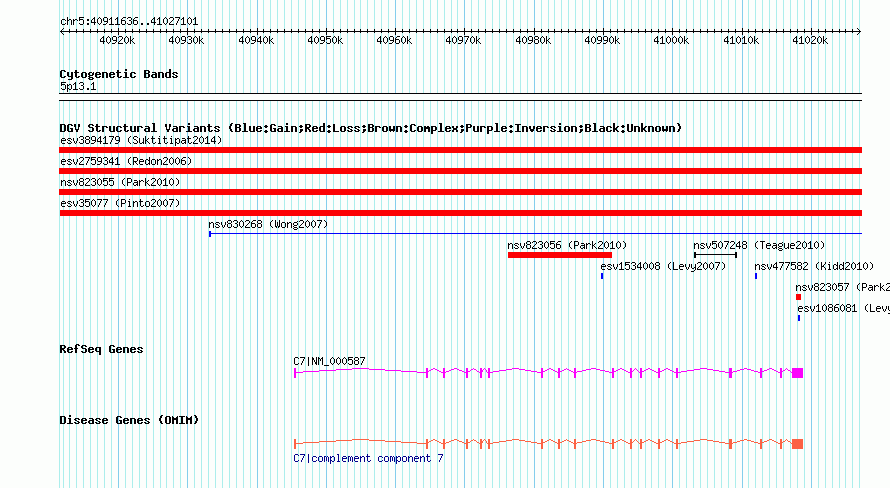Viewport: 890px width, 488px height.
Task: Click the Cytogenetic Bands track title
Action: pyautogui.click(x=119, y=74)
